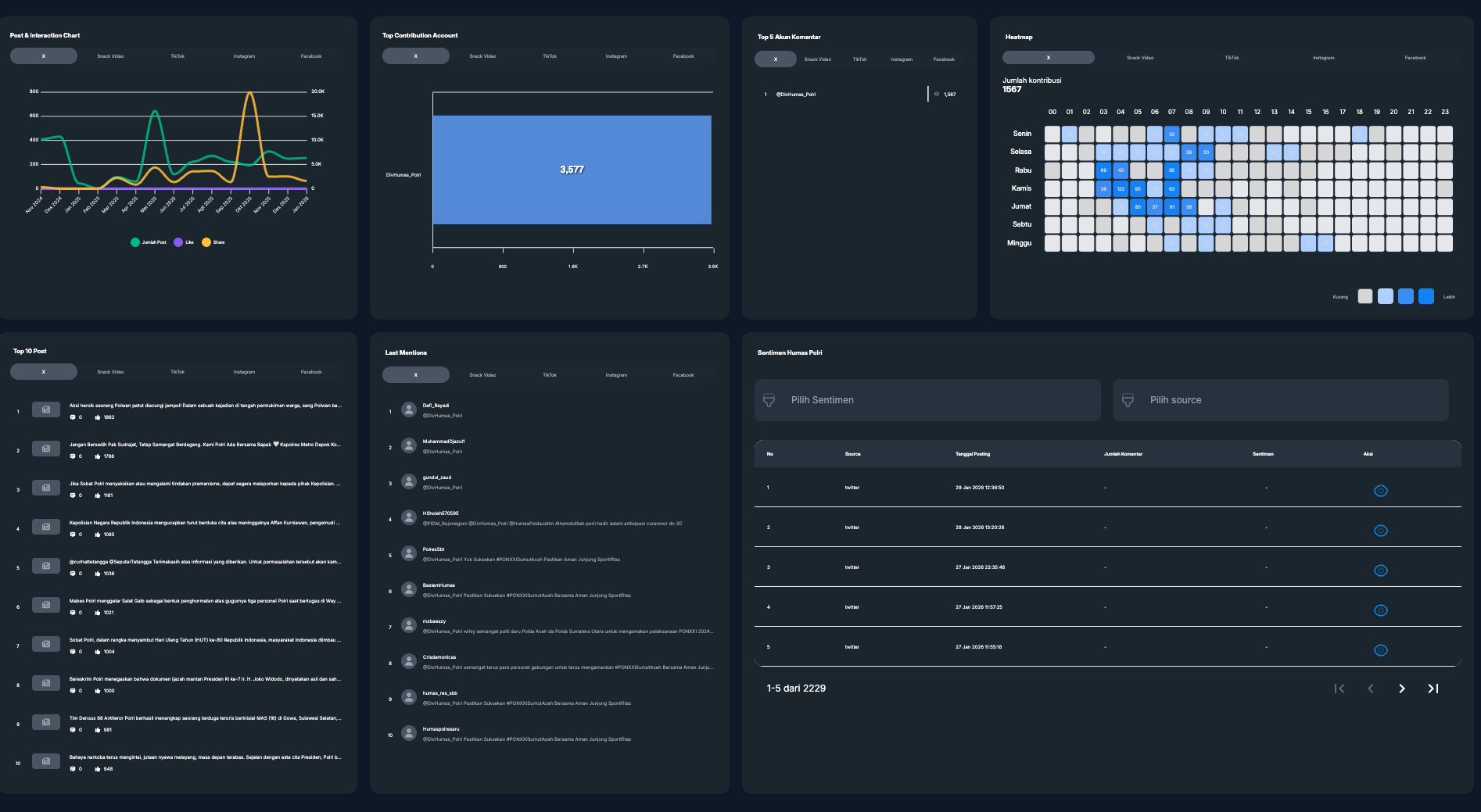Click the filter icon in the Pilih source field
The image size is (1481, 812).
1126,399
